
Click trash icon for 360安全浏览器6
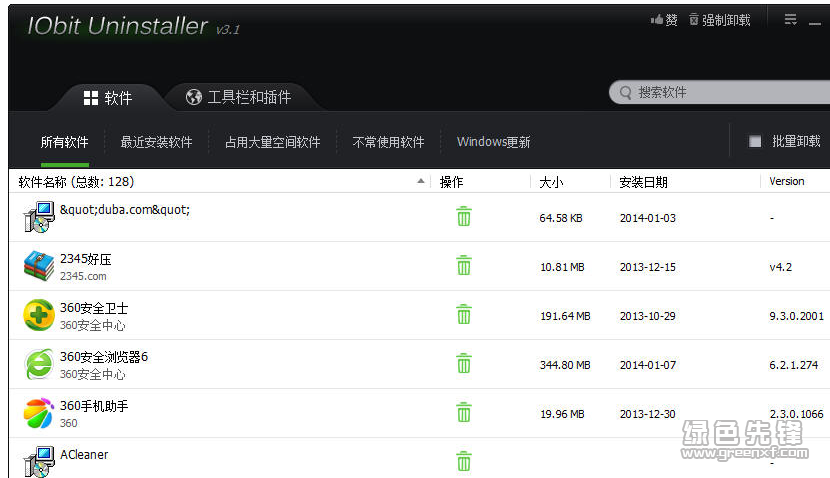(x=464, y=364)
